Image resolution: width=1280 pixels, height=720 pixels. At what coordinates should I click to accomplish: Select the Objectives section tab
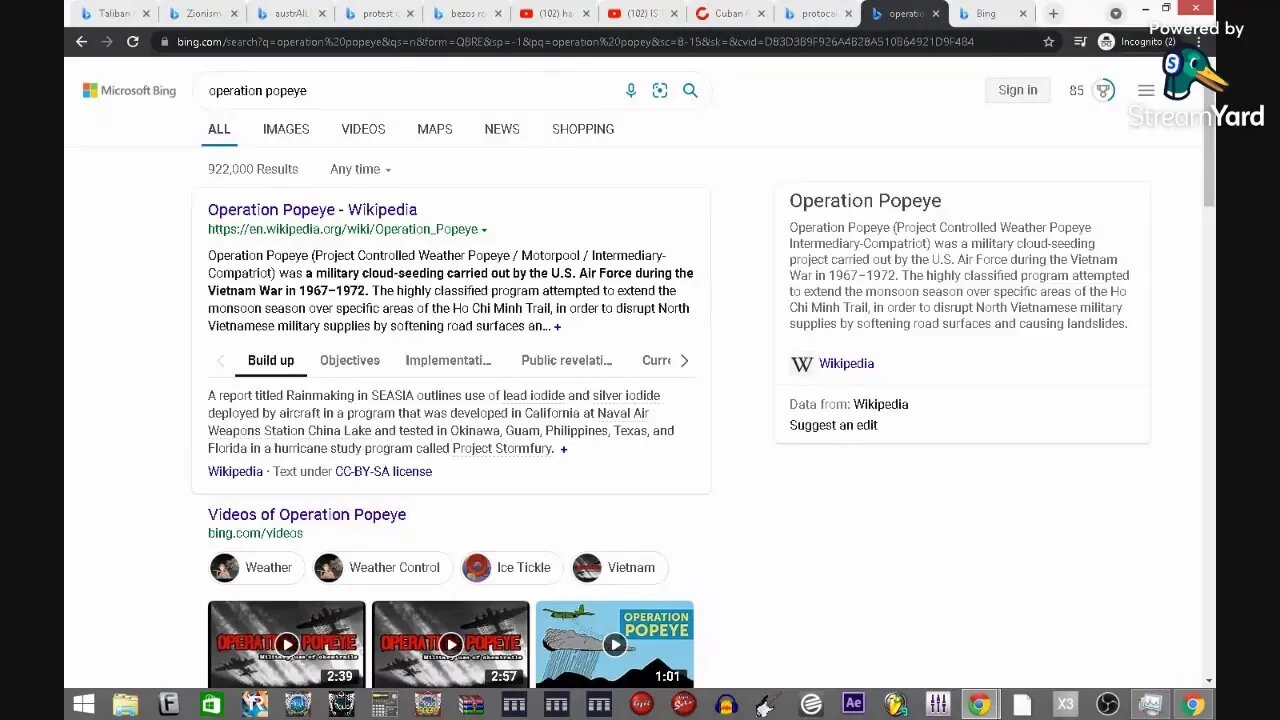350,361
